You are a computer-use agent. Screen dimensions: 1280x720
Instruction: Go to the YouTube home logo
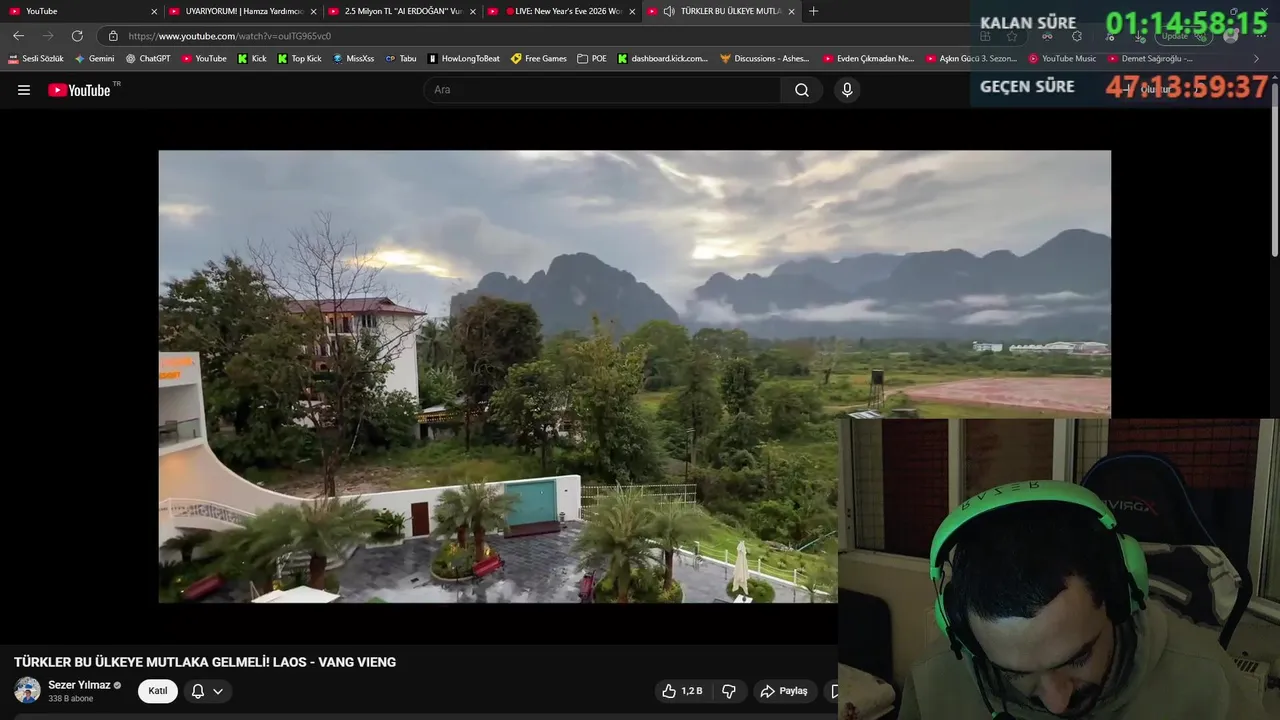[x=79, y=90]
